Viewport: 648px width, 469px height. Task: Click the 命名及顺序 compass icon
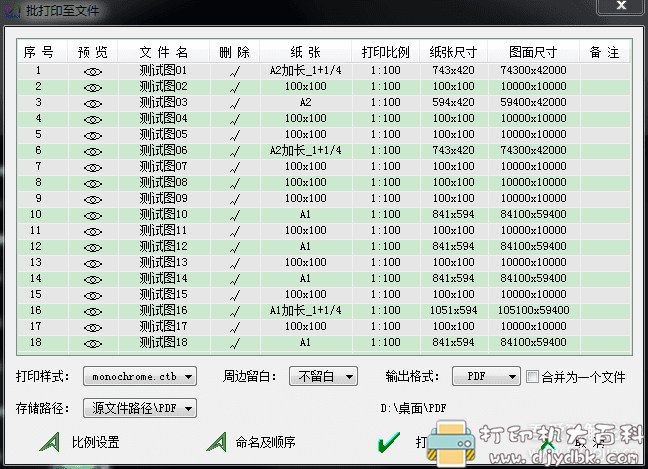click(x=217, y=442)
